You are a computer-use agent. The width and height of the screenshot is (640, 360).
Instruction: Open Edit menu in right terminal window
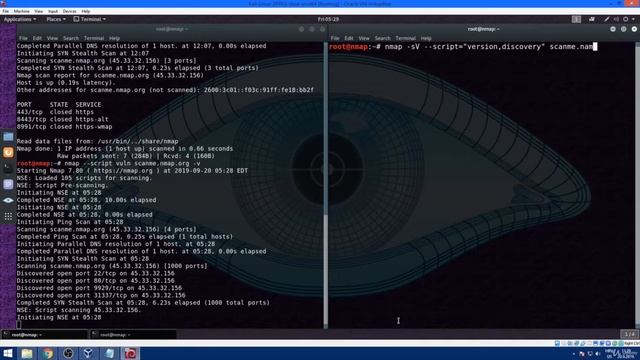coord(349,38)
